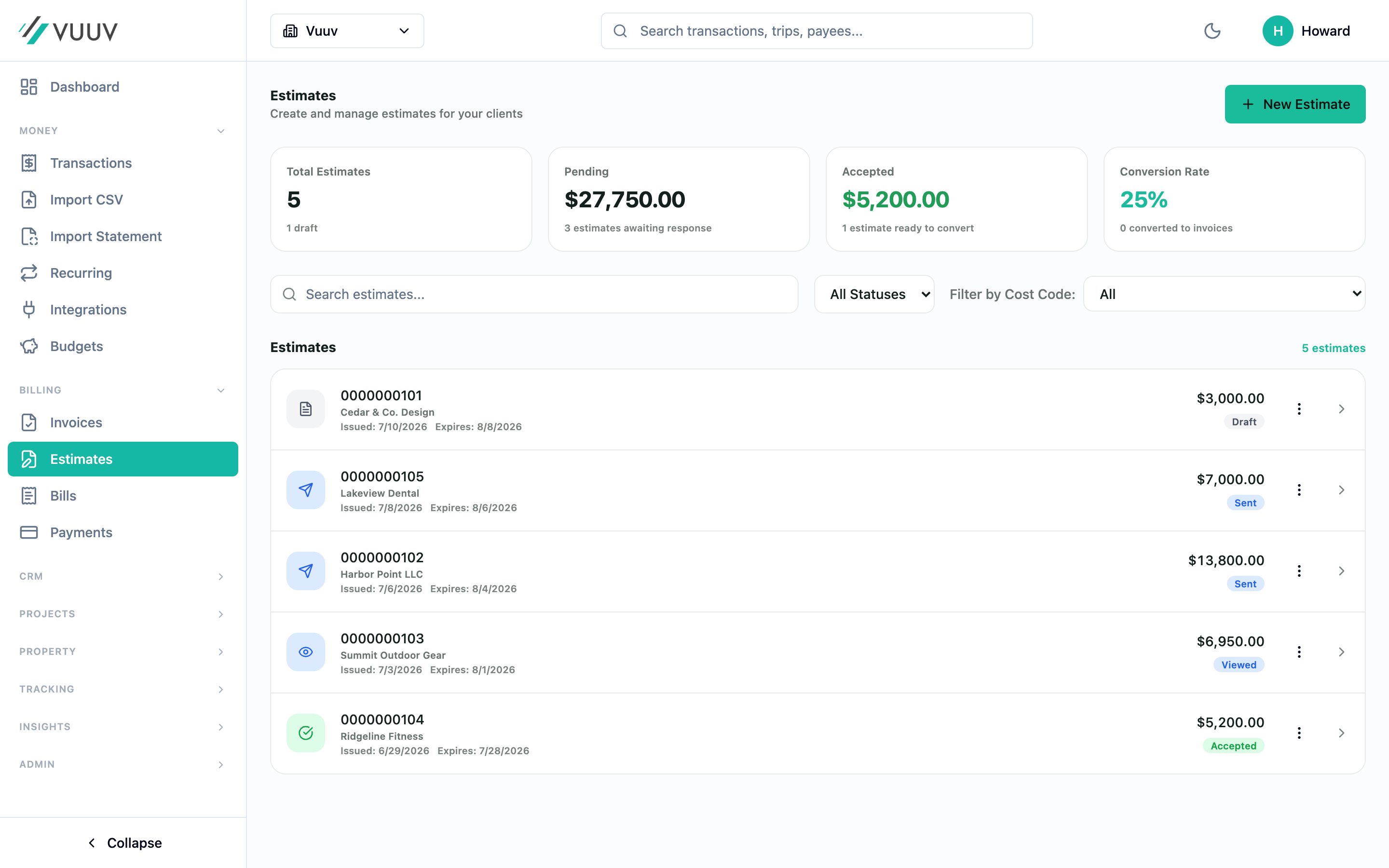Screen dimensions: 1389x868
Task: Click the Recurring arrows icon
Action: 29,273
